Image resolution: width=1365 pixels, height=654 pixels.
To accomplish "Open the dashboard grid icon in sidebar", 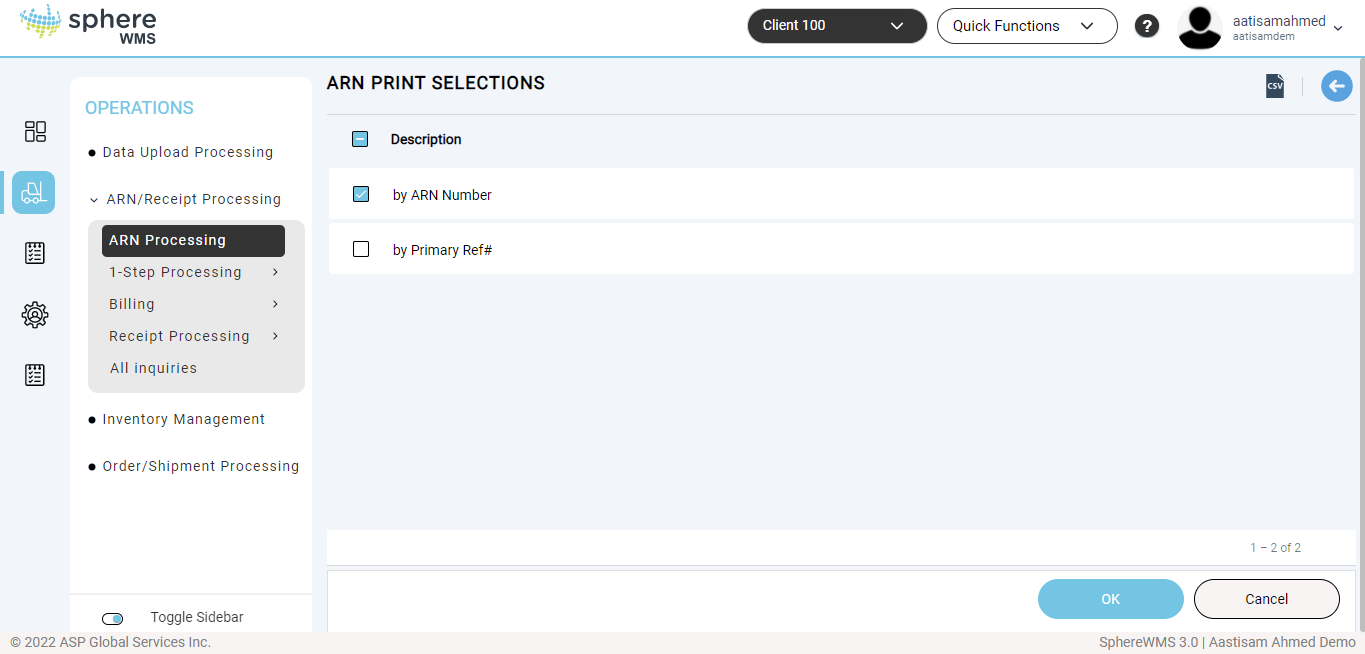I will pos(35,132).
